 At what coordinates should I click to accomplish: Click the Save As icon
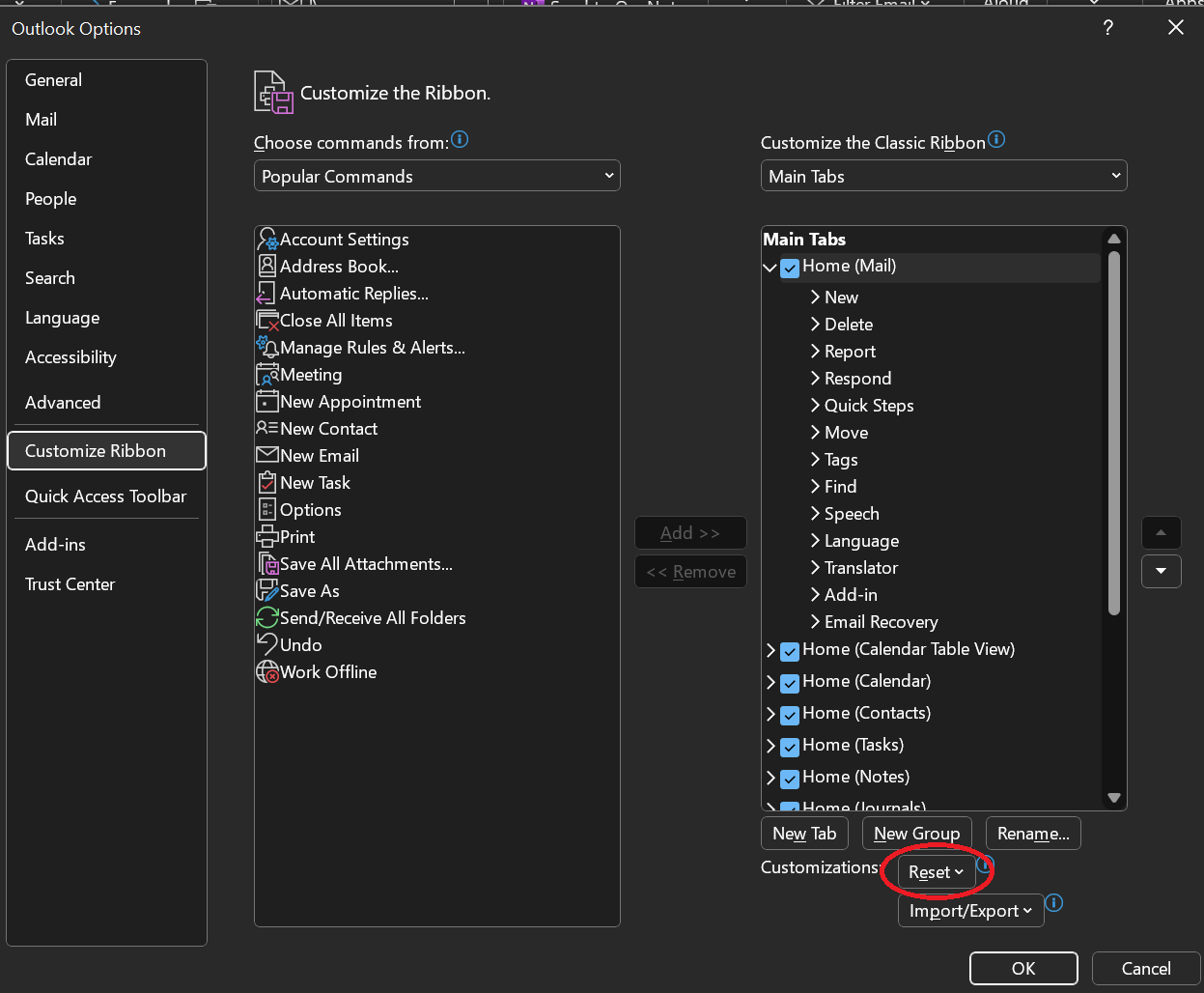click(x=267, y=591)
